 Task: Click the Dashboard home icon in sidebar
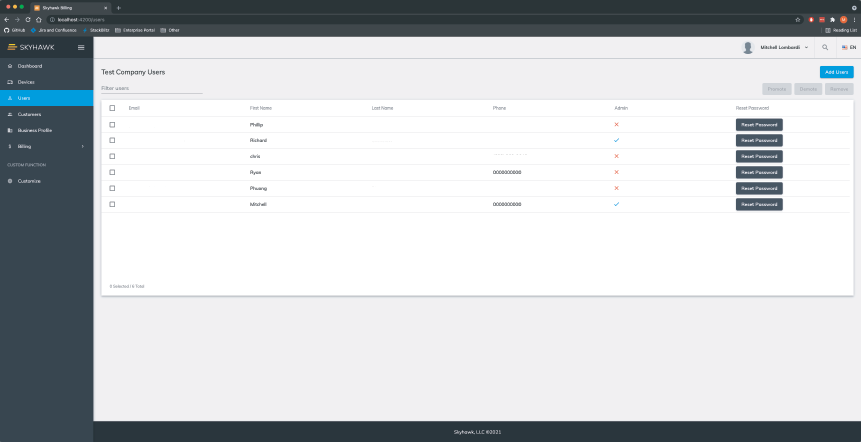[x=10, y=66]
